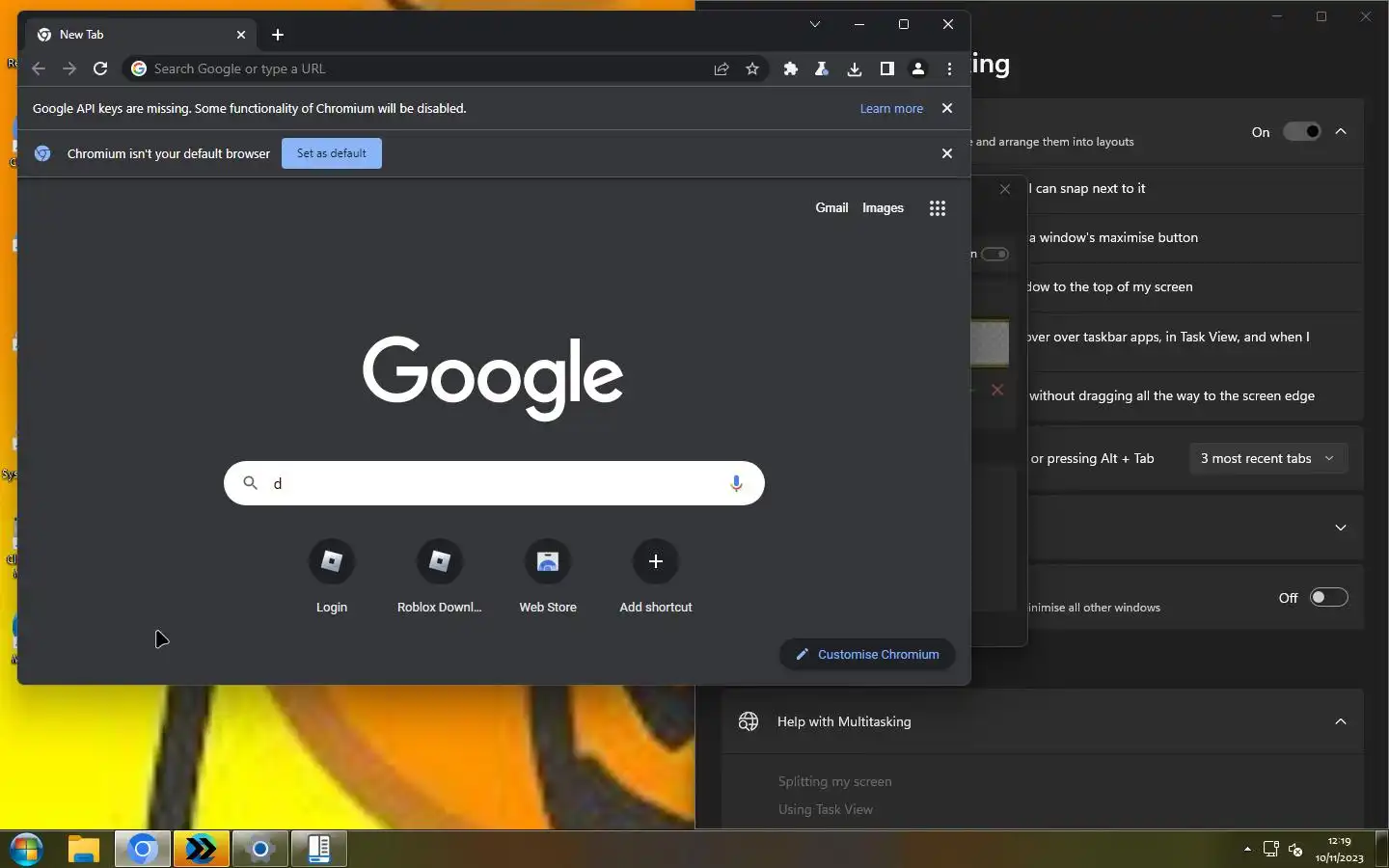Click the Help with Multitasking globe icon
Image resolution: width=1389 pixels, height=868 pixels.
[x=749, y=721]
